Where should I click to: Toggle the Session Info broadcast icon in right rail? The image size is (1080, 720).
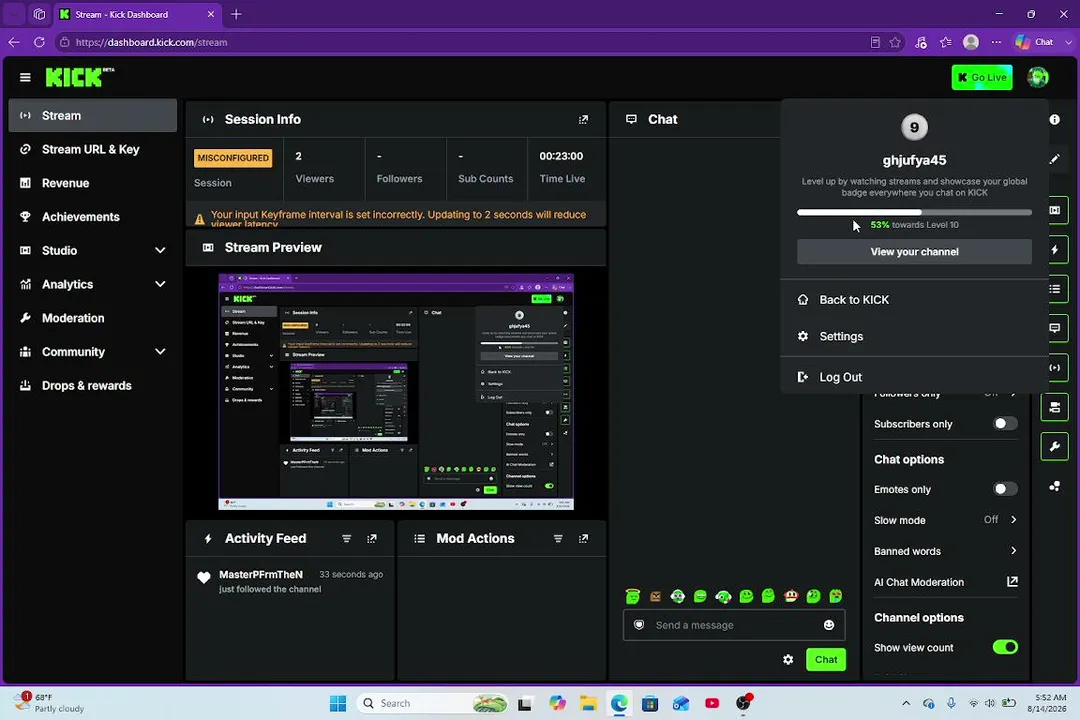click(x=1055, y=367)
